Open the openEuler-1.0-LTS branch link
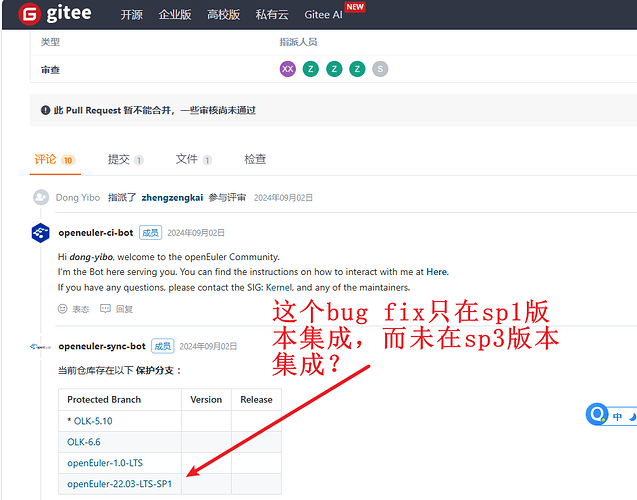Viewport: 637px width, 500px height. [x=105, y=463]
